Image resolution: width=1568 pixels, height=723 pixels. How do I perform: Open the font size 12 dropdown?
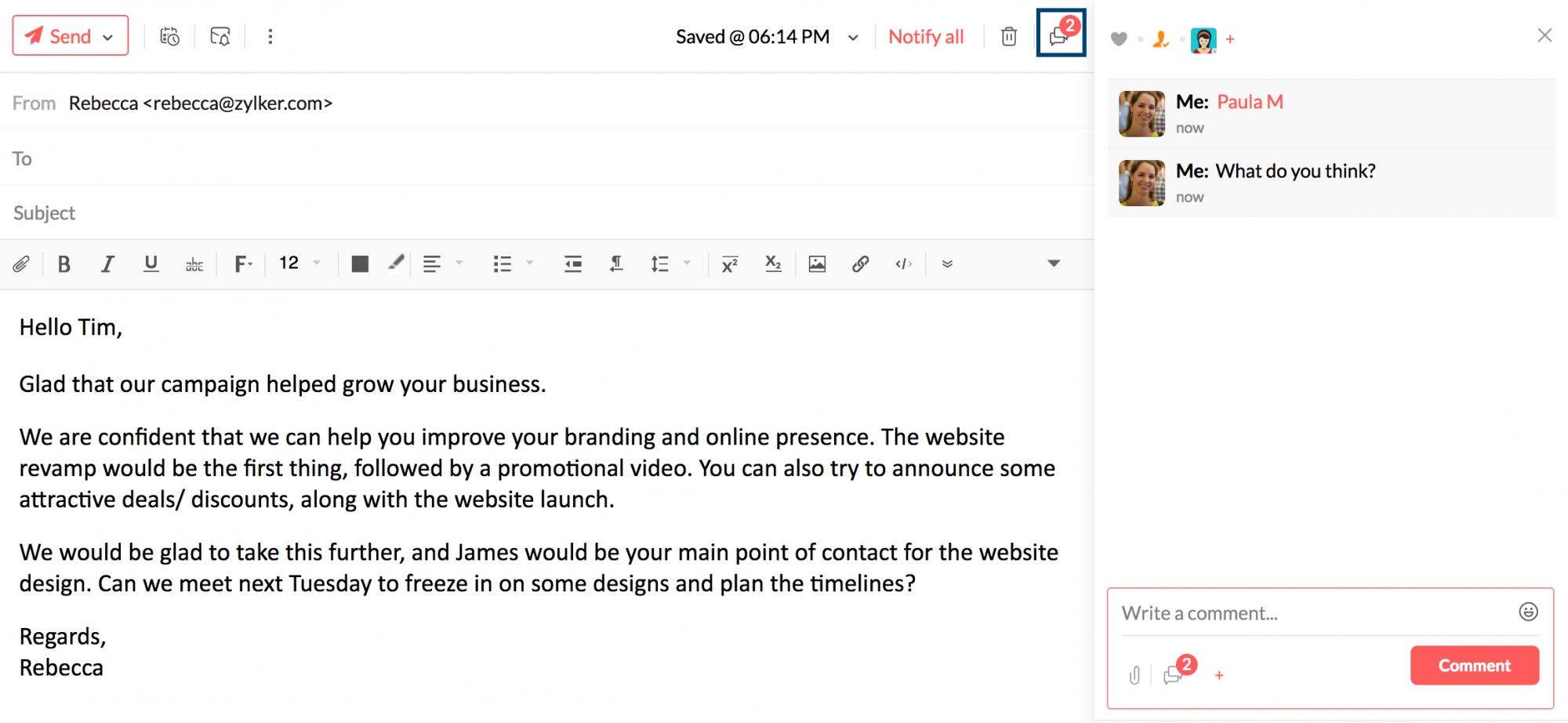[299, 263]
